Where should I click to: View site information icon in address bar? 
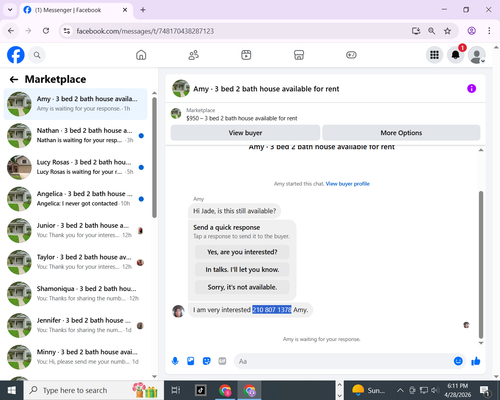[x=67, y=31]
